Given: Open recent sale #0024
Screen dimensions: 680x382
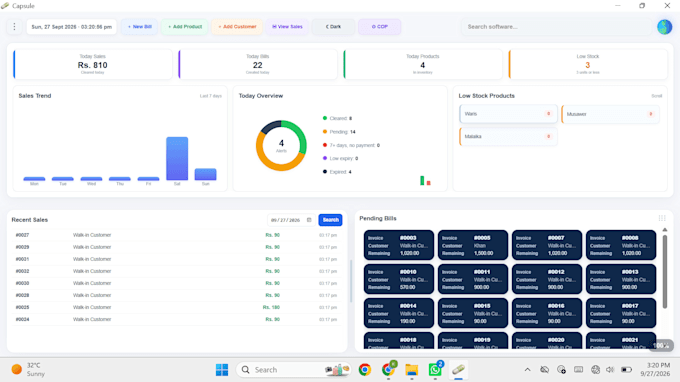Looking at the screenshot, I should pyautogui.click(x=177, y=320).
